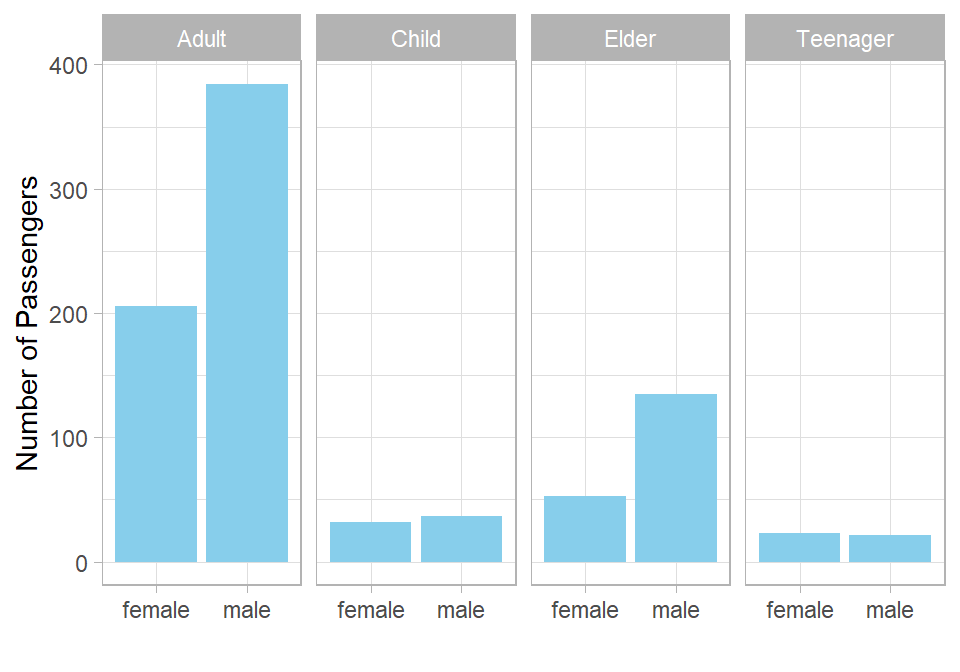Click the tall Adult male bar

point(247,323)
